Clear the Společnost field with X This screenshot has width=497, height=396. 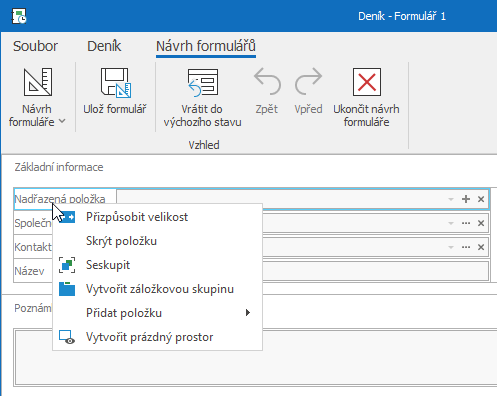[x=481, y=223]
